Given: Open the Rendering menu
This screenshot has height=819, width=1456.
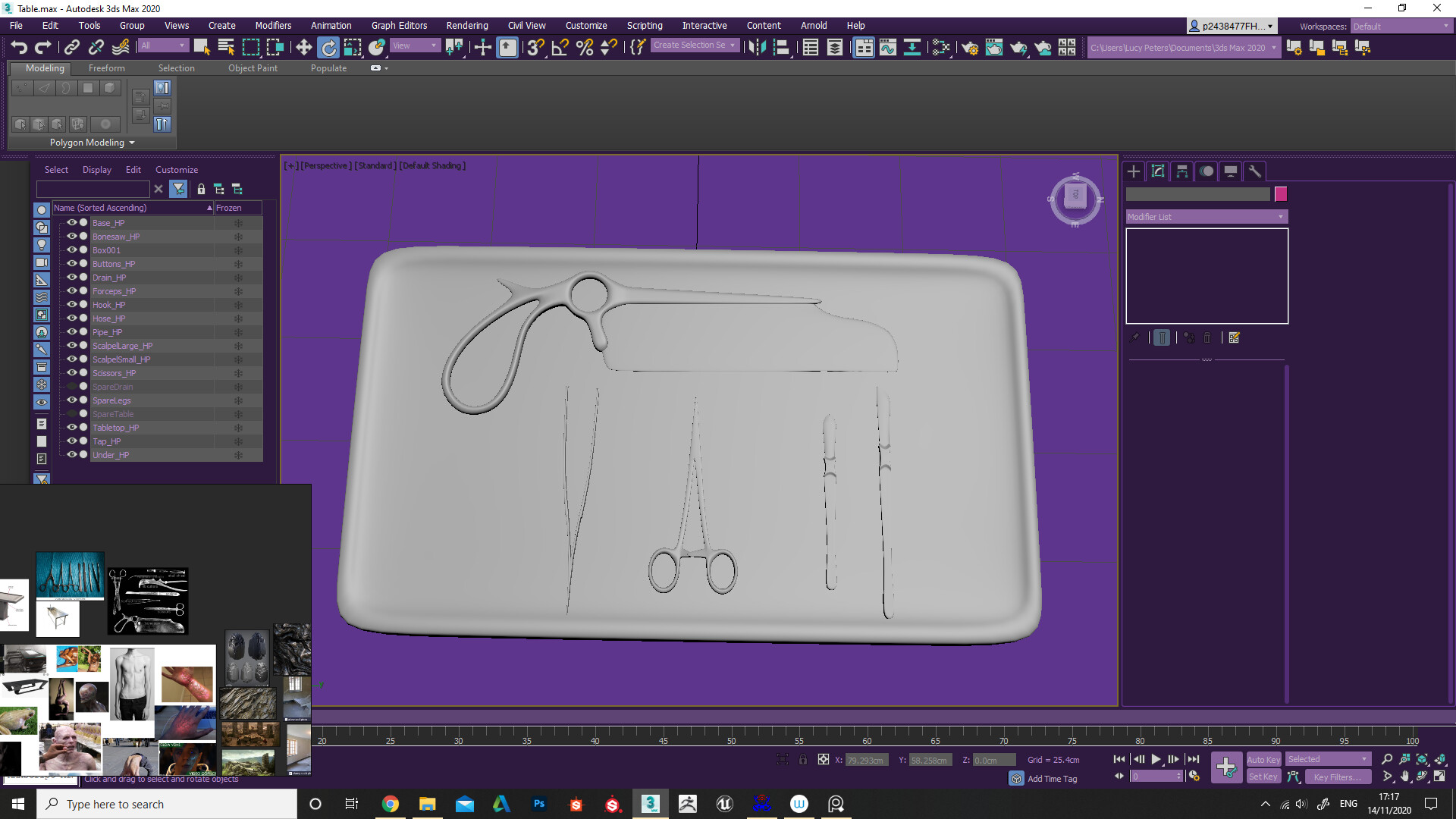Looking at the screenshot, I should click(x=467, y=25).
